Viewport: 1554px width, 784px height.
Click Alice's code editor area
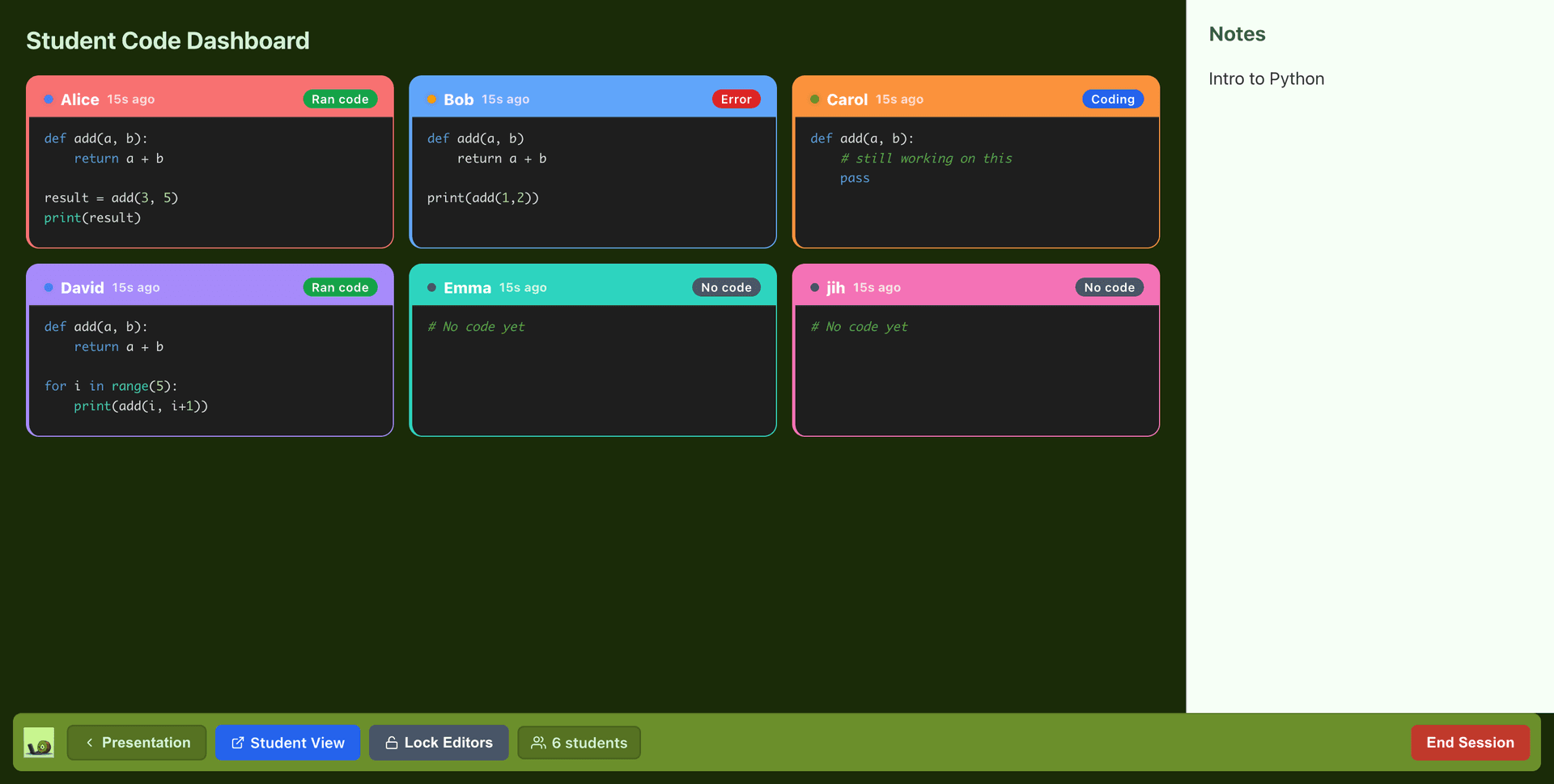(210, 181)
